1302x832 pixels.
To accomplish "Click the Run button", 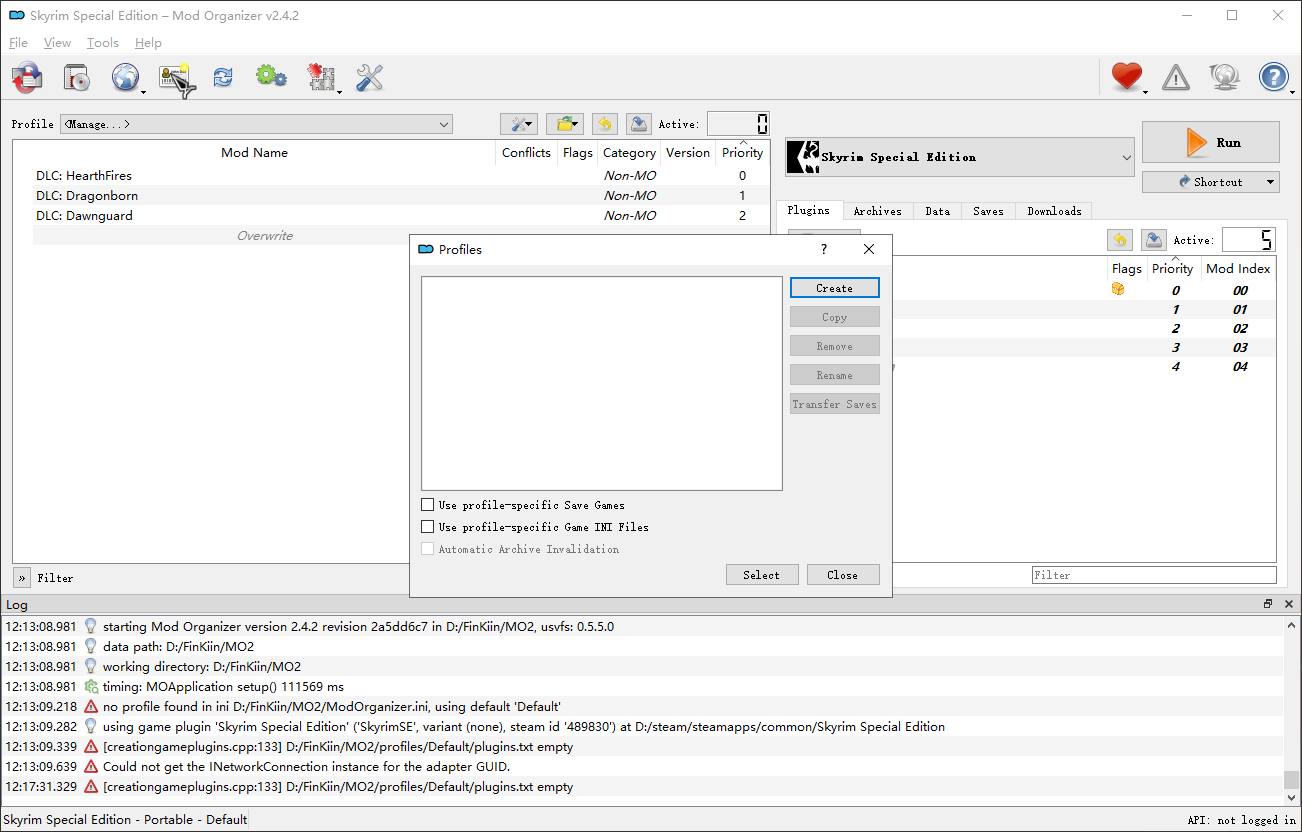I will tap(1211, 142).
